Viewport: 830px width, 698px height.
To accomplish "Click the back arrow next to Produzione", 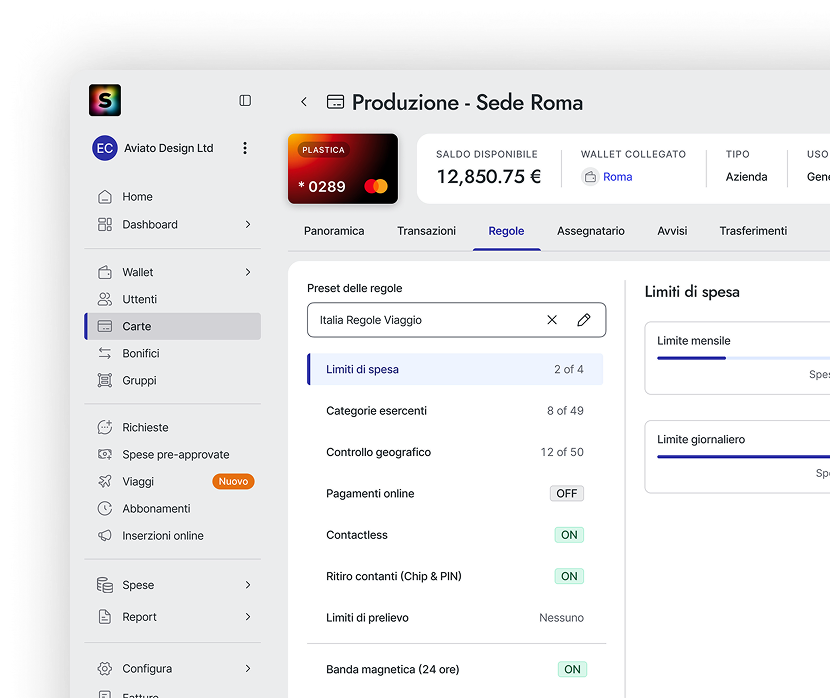I will 304,102.
